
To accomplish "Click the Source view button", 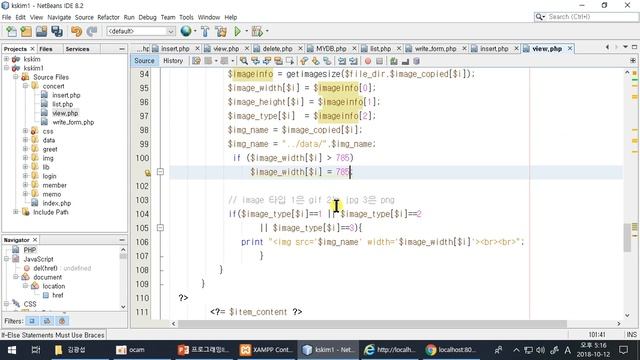I will (144, 60).
